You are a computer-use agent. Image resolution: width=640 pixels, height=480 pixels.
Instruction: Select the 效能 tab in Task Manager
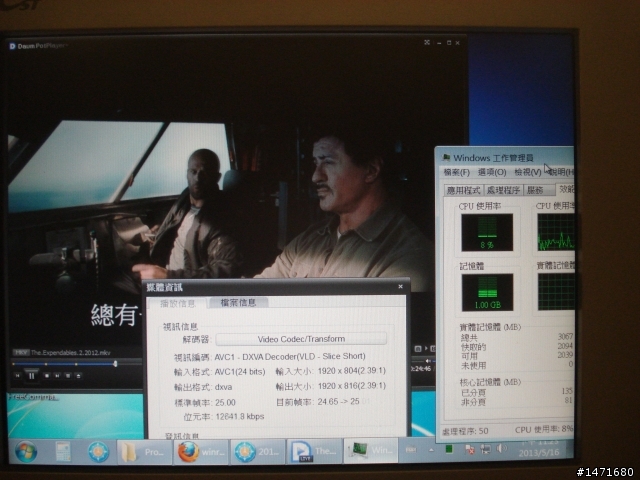pos(566,189)
